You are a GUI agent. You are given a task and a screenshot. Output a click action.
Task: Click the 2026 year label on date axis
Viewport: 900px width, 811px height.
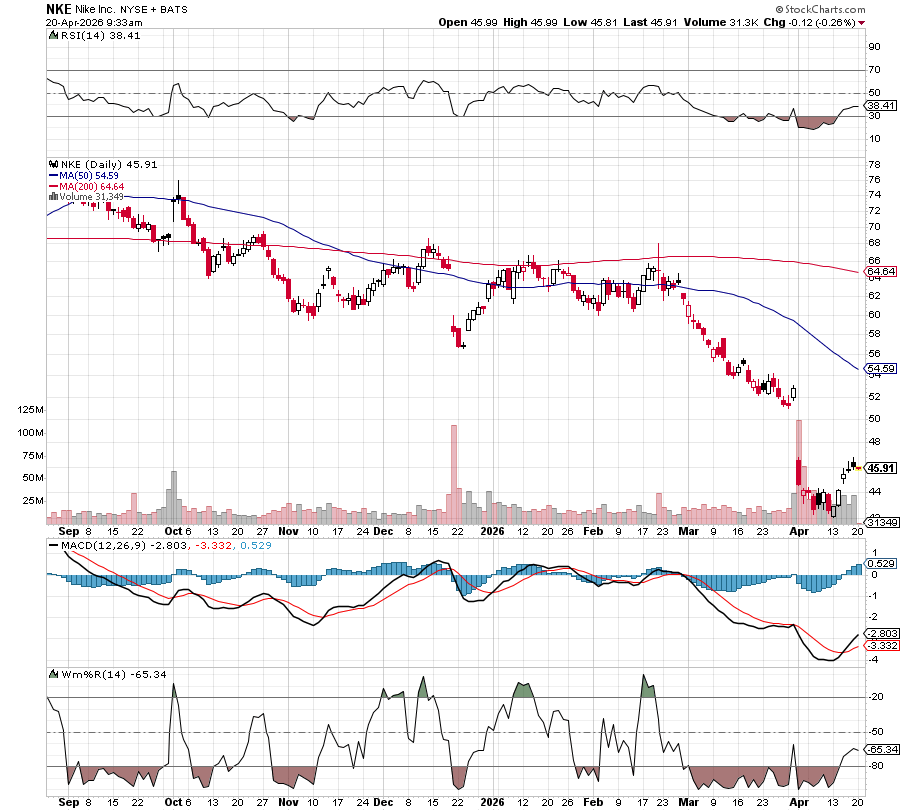pos(490,532)
